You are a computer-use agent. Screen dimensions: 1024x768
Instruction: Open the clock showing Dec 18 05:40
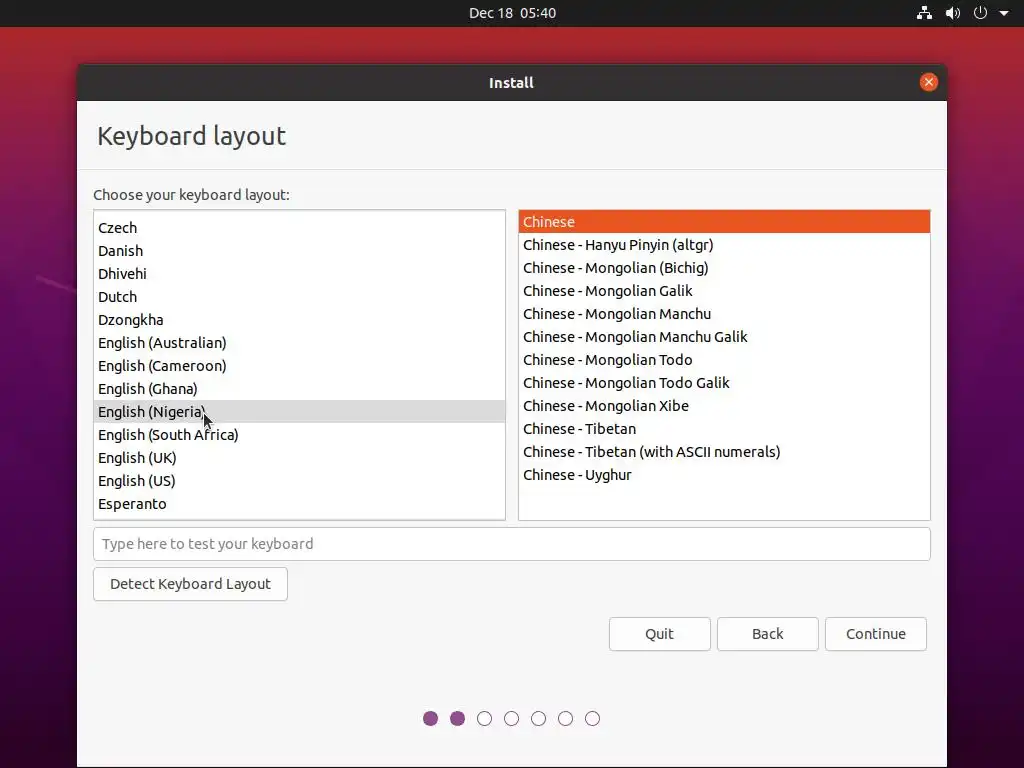point(512,13)
